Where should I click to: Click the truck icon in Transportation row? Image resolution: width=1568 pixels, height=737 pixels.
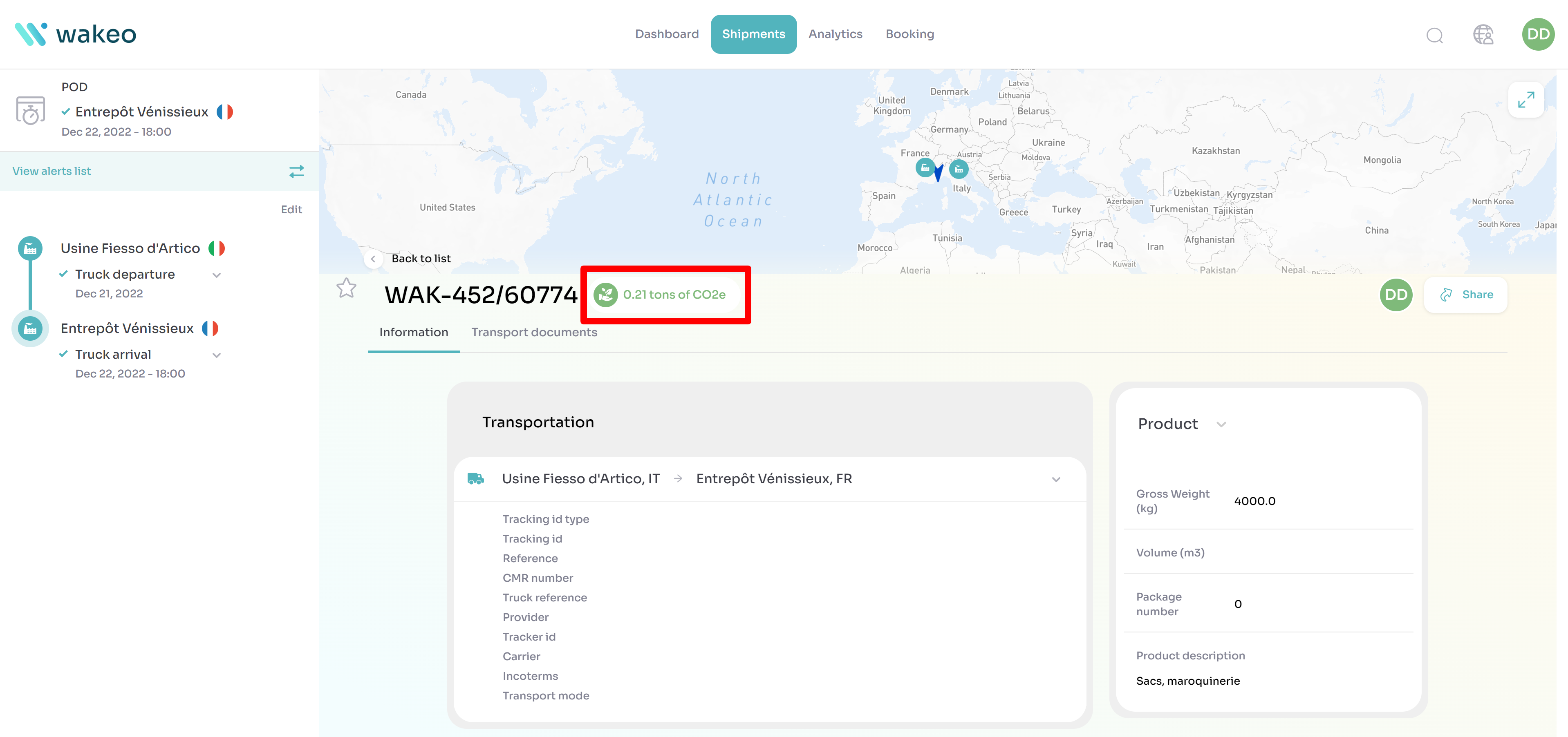pyautogui.click(x=475, y=479)
